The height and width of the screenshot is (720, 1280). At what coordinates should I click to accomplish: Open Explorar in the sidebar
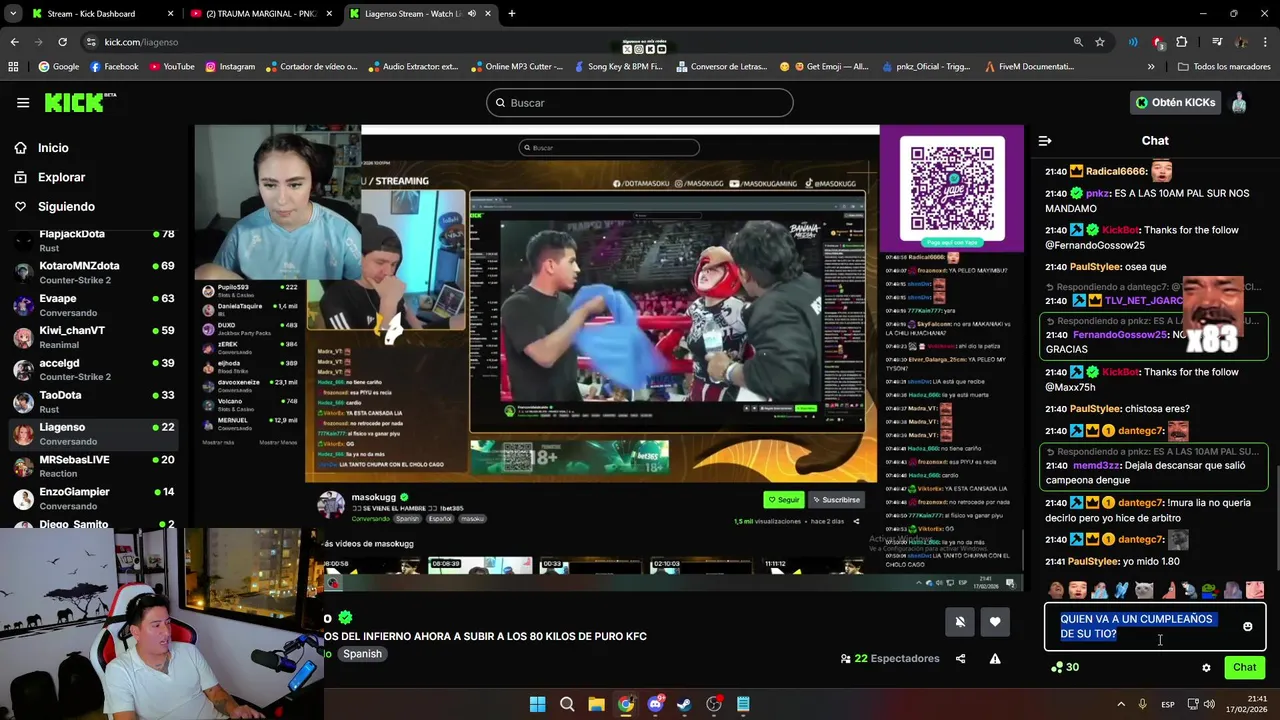(x=61, y=177)
